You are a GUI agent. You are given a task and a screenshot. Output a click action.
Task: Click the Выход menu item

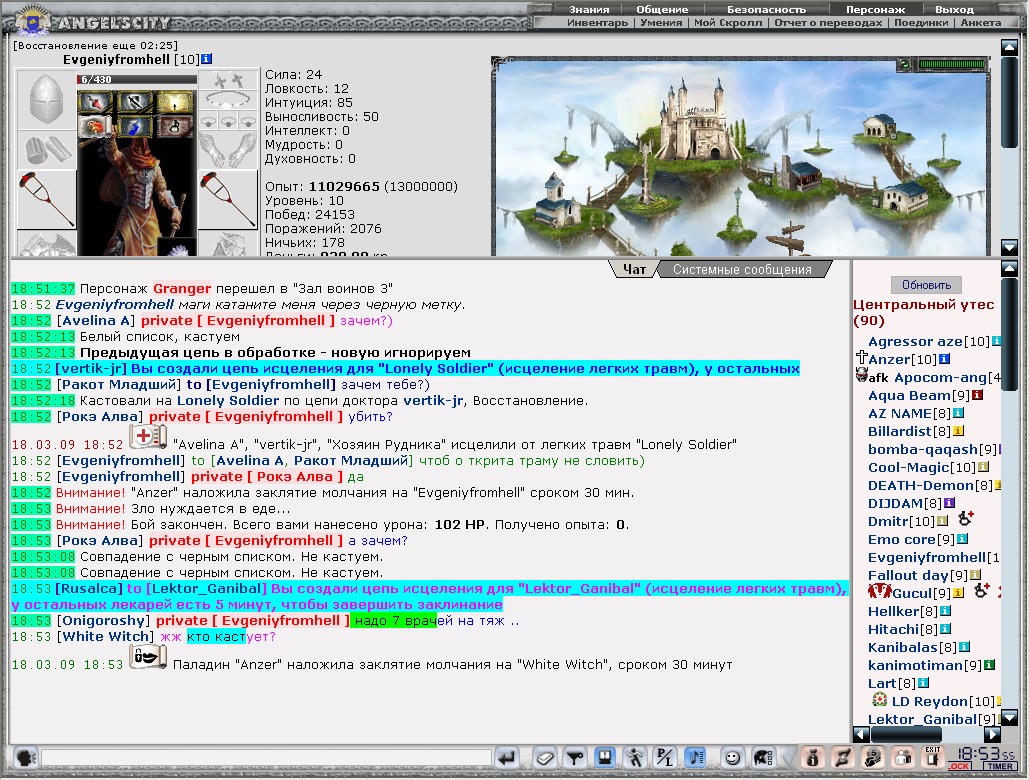coord(954,9)
